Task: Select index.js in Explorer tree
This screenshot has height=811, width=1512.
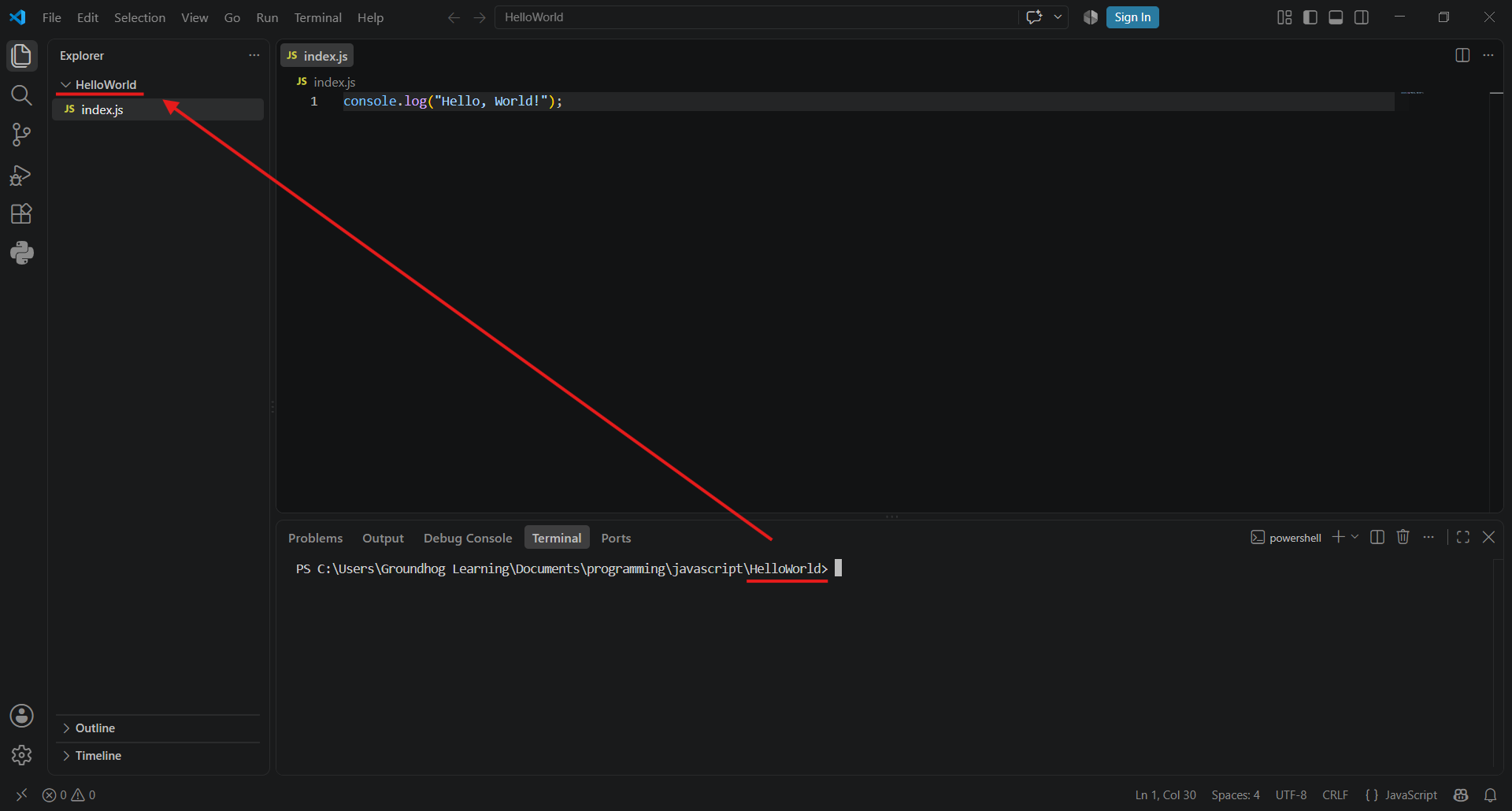Action: [158, 109]
